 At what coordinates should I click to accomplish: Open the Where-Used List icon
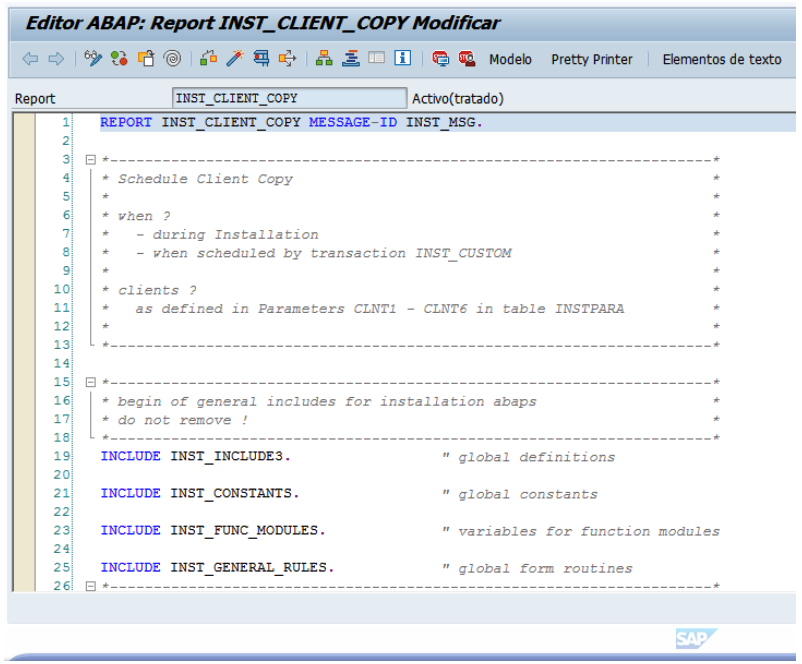point(287,58)
